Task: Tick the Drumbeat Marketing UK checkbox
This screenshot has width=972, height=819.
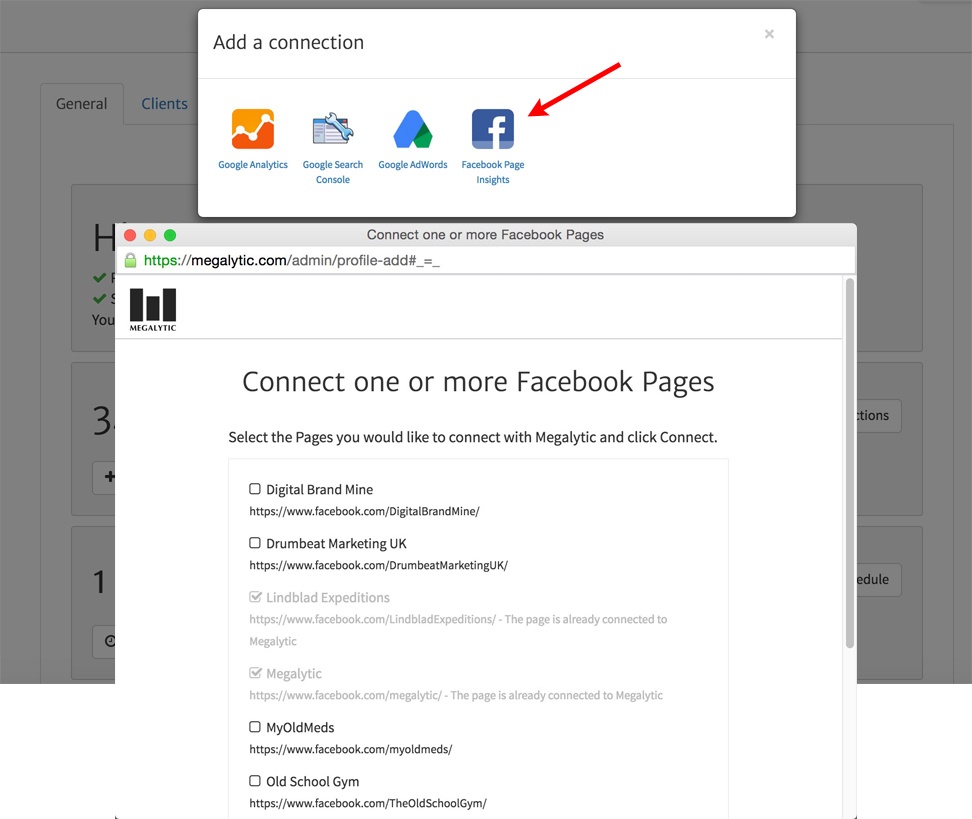Action: coord(255,543)
